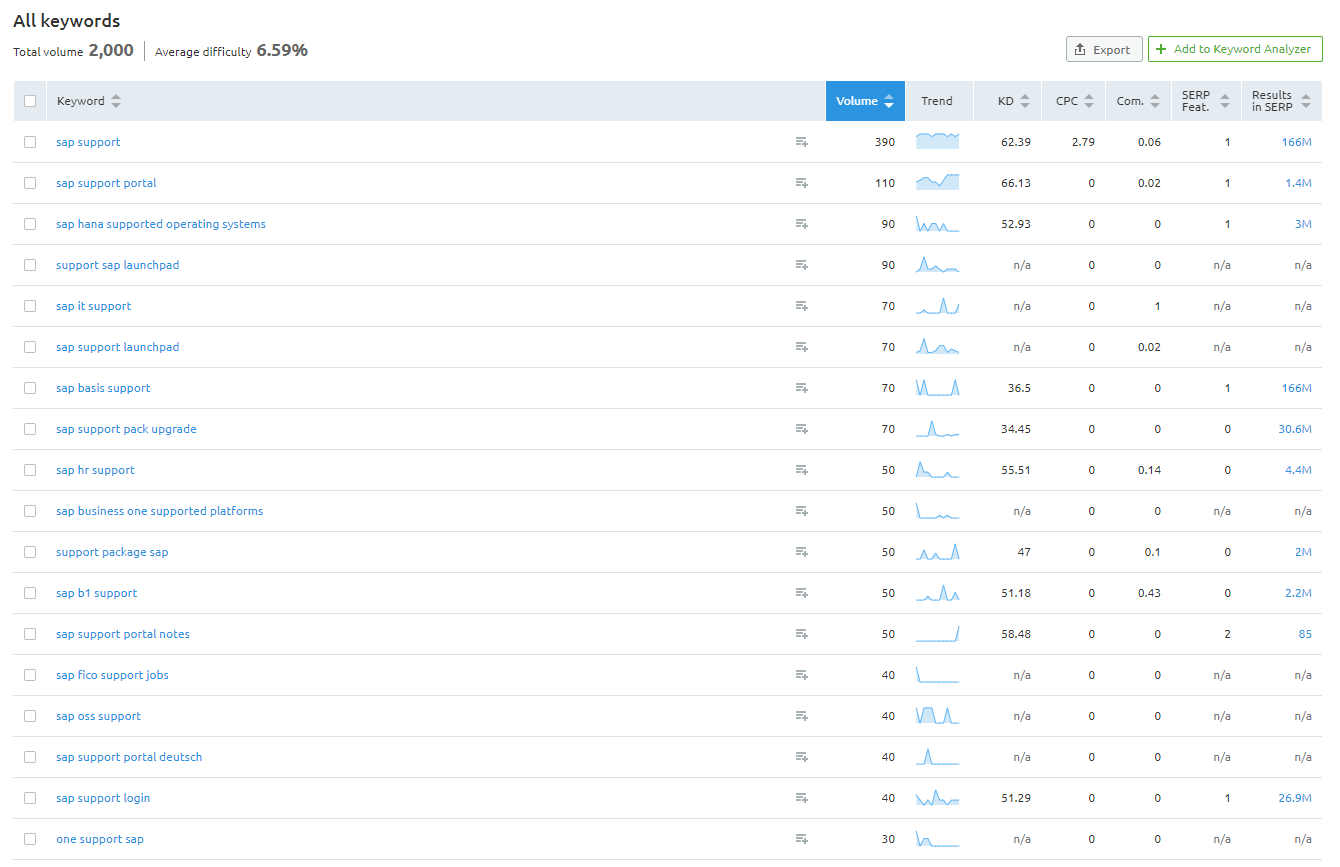The width and height of the screenshot is (1340, 867).
Task: Sort table by Results in SERP column
Action: [1281, 101]
